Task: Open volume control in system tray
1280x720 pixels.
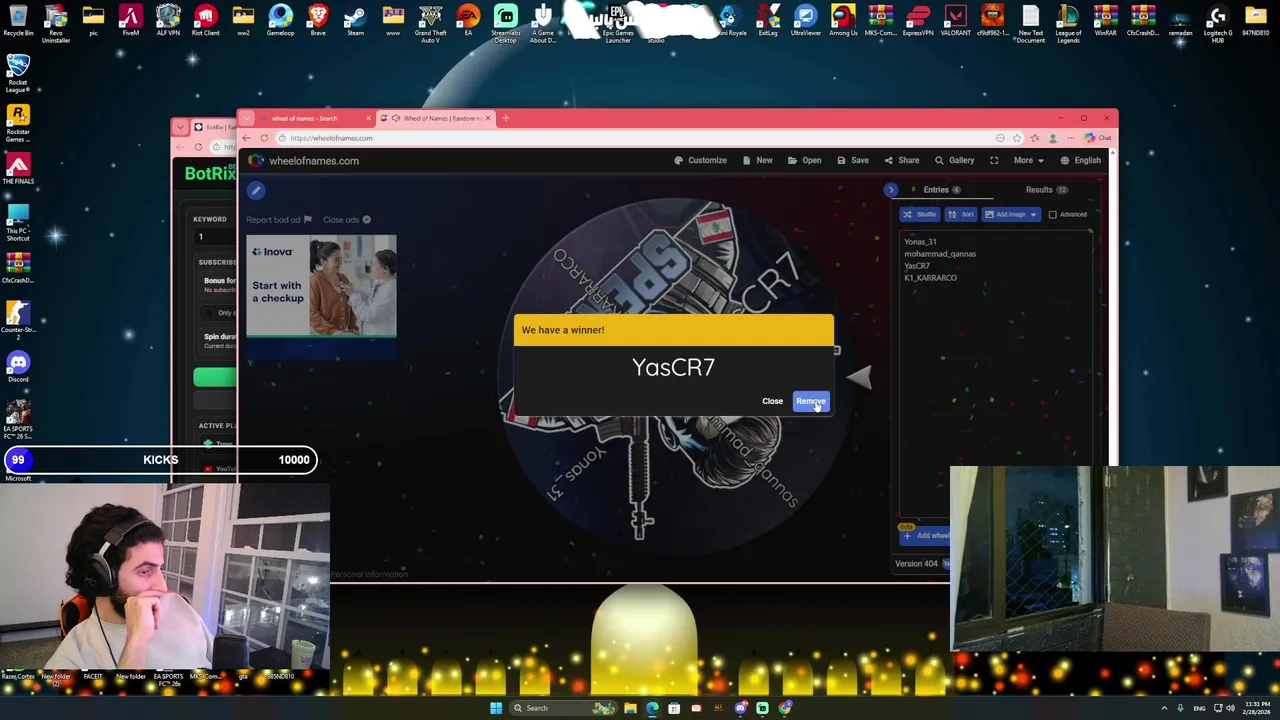Action: (1230, 708)
